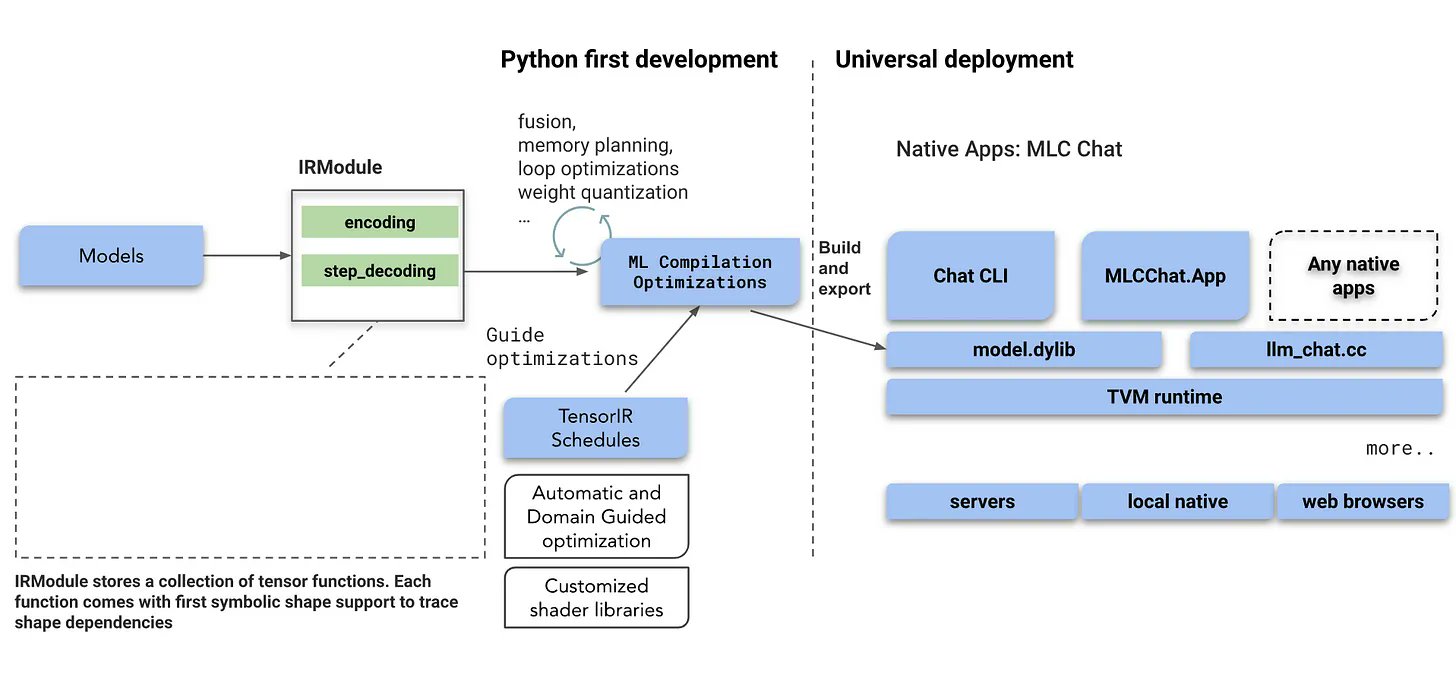
Task: Select the Any native apps dashed block
Action: point(1352,276)
